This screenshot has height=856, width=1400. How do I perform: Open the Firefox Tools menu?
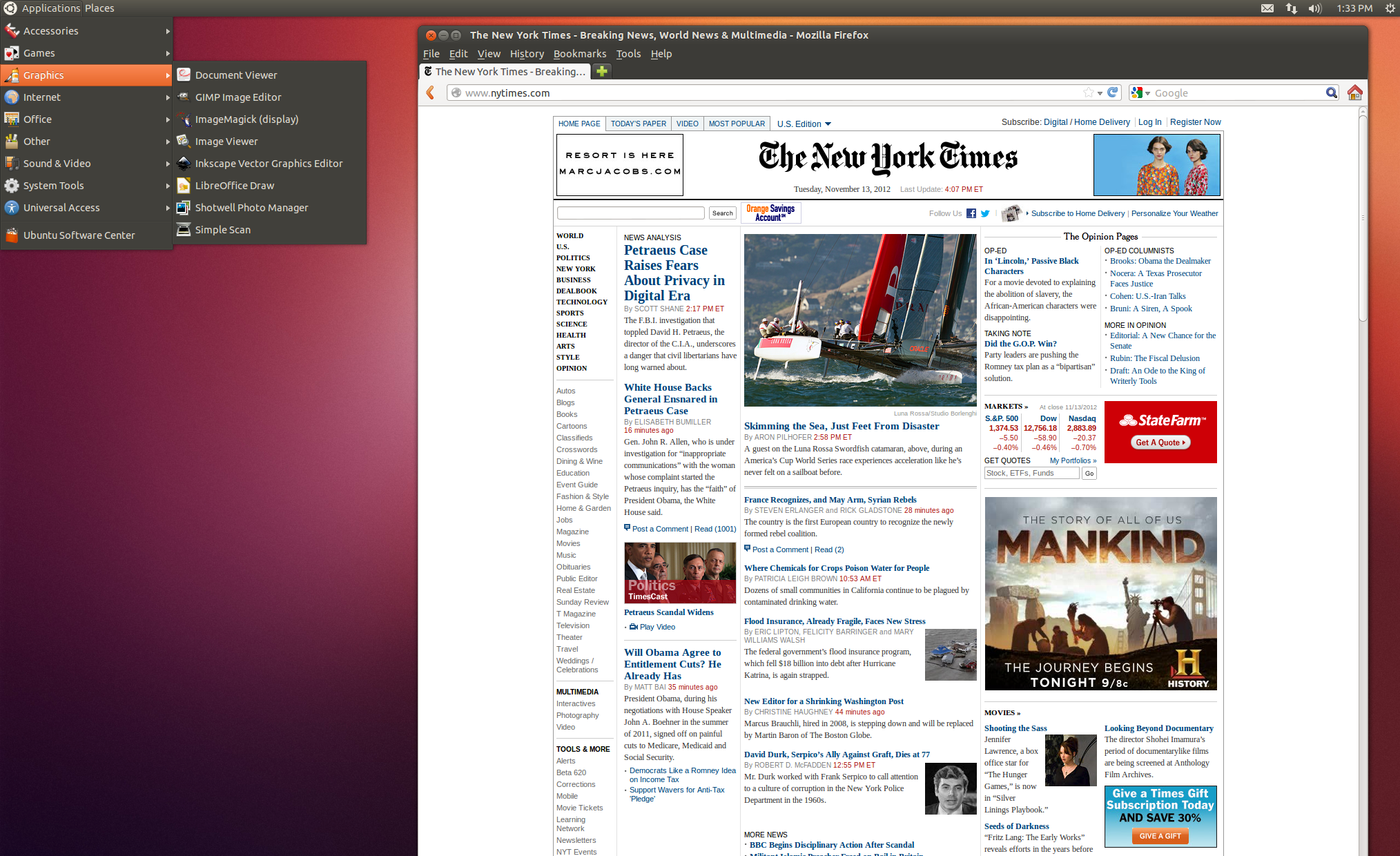pyautogui.click(x=628, y=54)
